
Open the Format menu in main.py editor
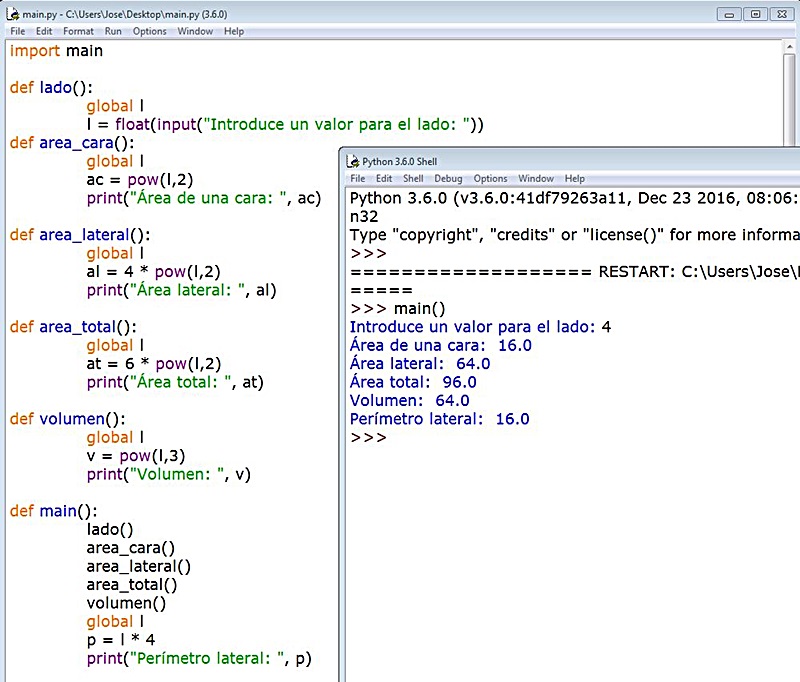tap(78, 31)
